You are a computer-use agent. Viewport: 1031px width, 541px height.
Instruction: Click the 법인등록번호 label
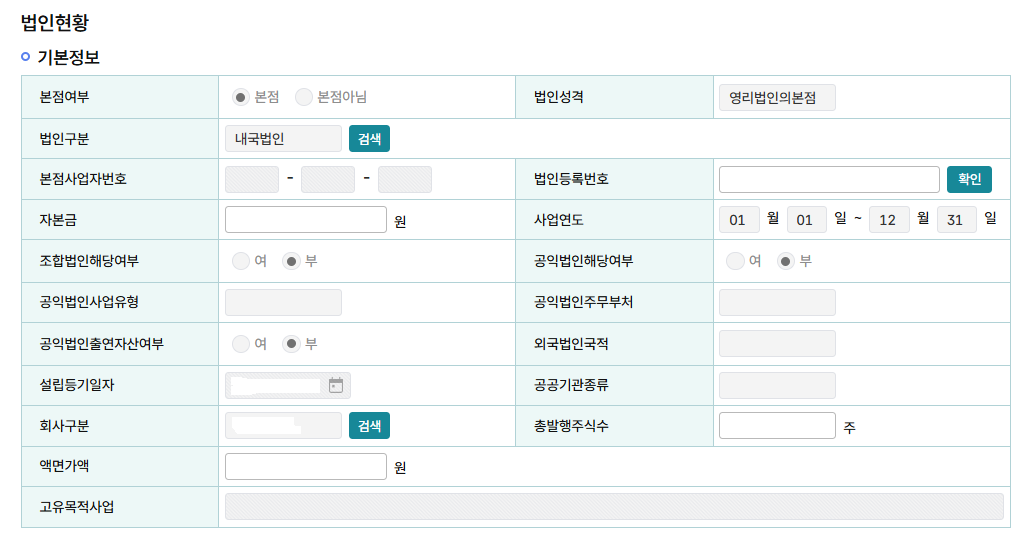(x=571, y=179)
